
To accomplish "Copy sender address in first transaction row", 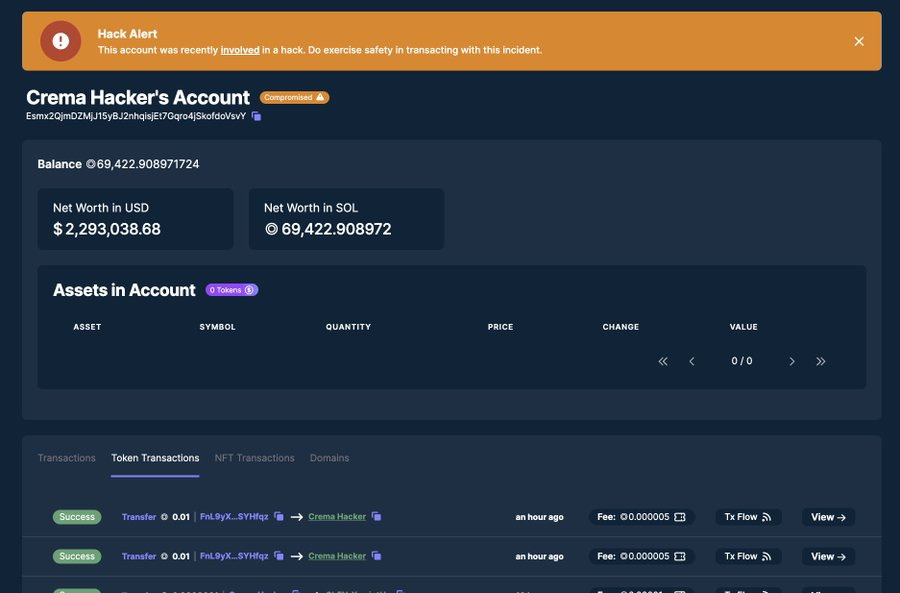I will (x=279, y=517).
